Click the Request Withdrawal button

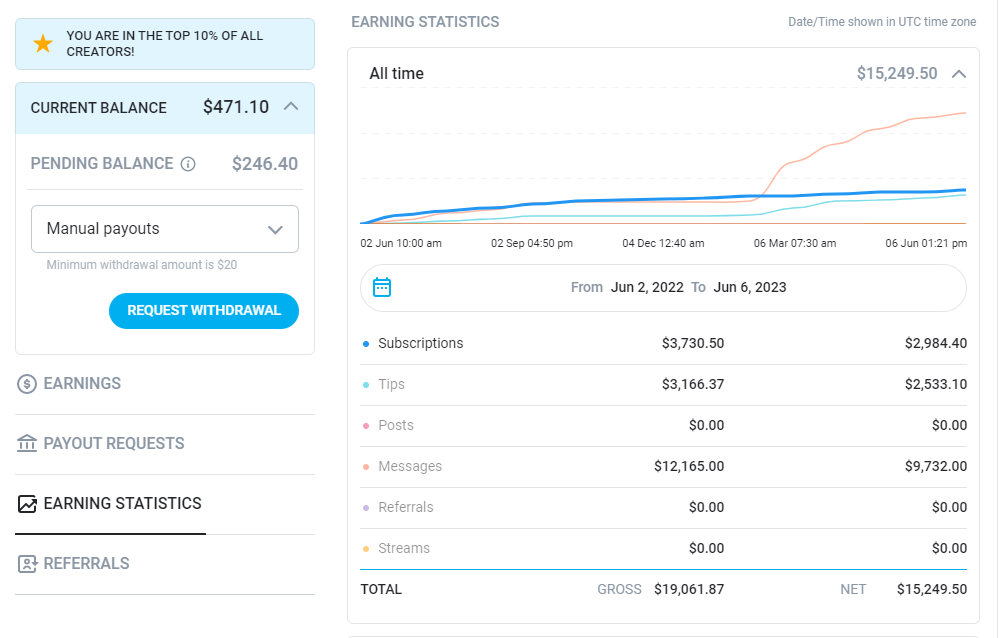tap(204, 311)
